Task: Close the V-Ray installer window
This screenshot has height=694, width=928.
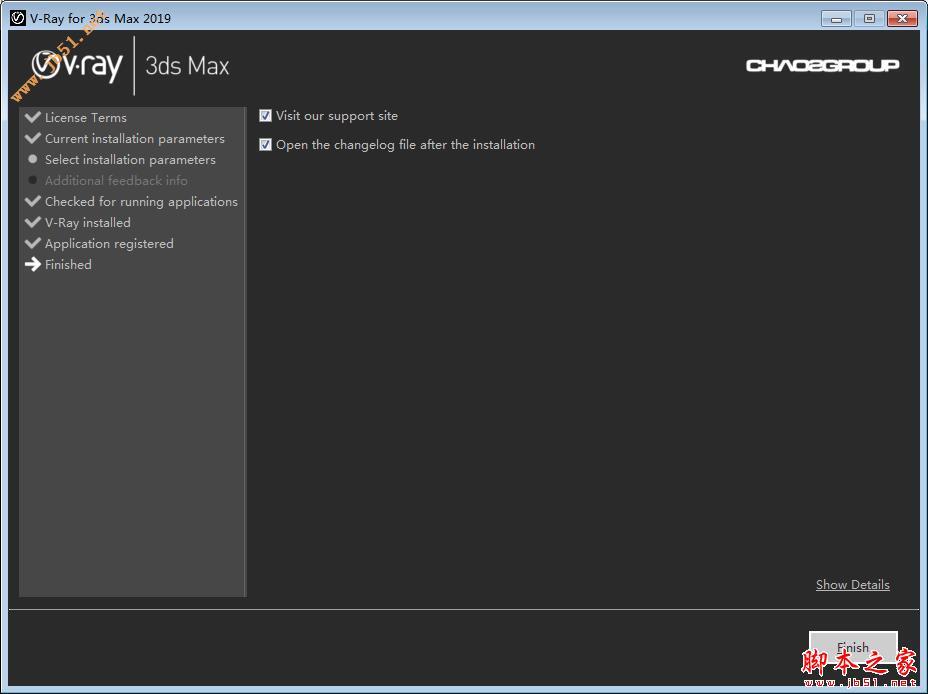Action: pos(902,19)
